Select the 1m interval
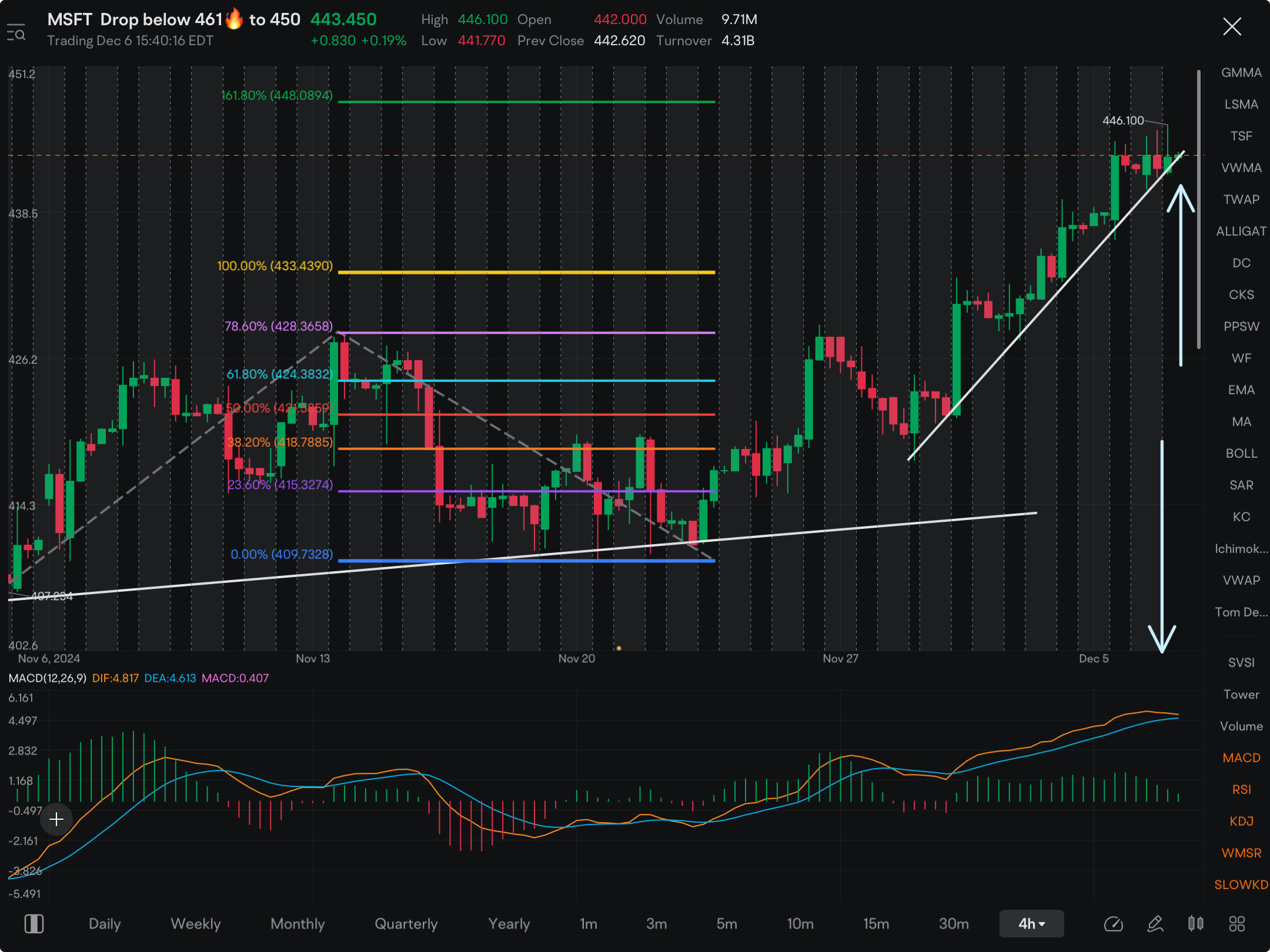This screenshot has width=1270, height=952. (589, 924)
